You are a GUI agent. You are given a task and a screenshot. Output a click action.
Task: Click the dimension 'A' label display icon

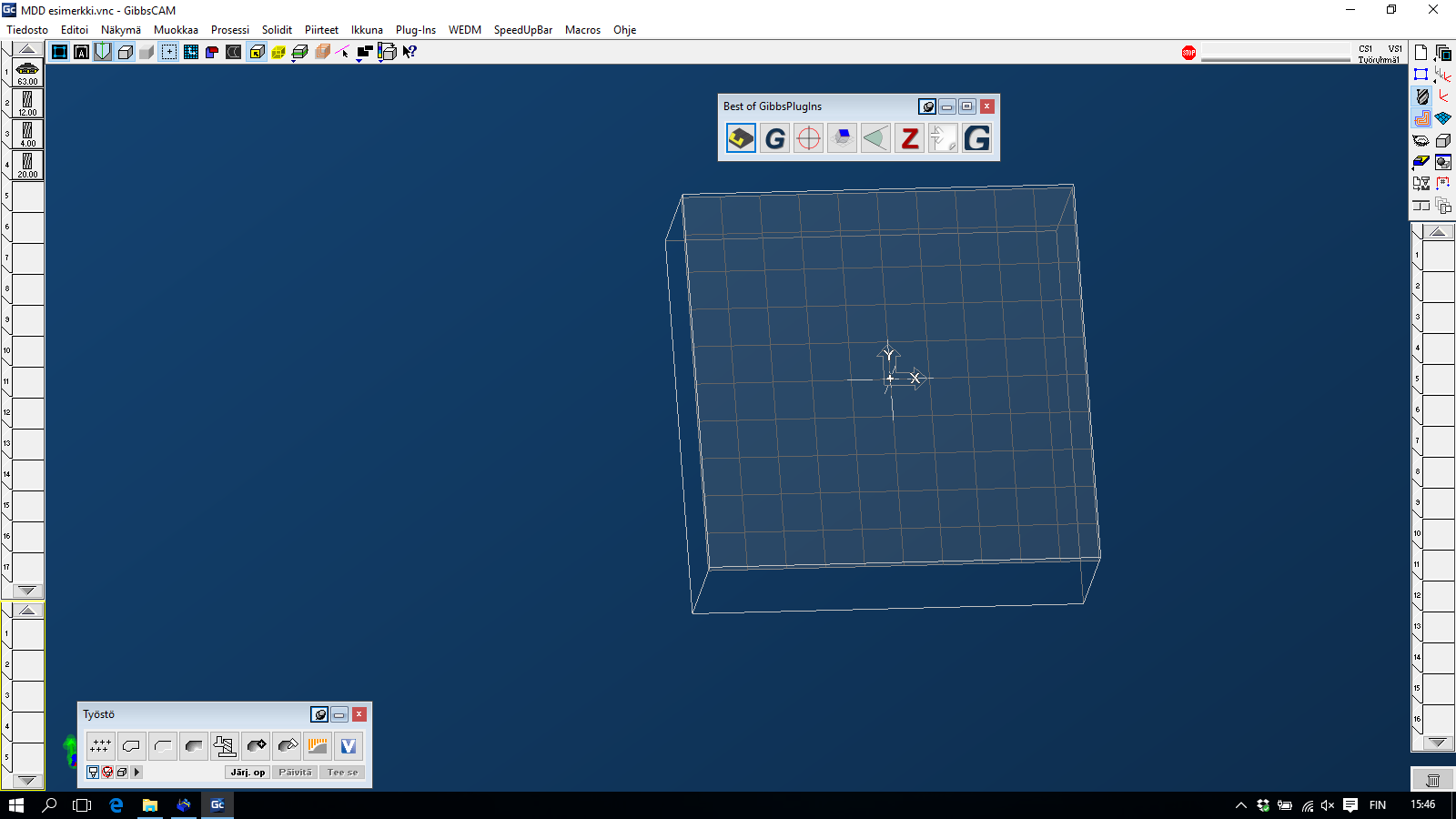(81, 52)
